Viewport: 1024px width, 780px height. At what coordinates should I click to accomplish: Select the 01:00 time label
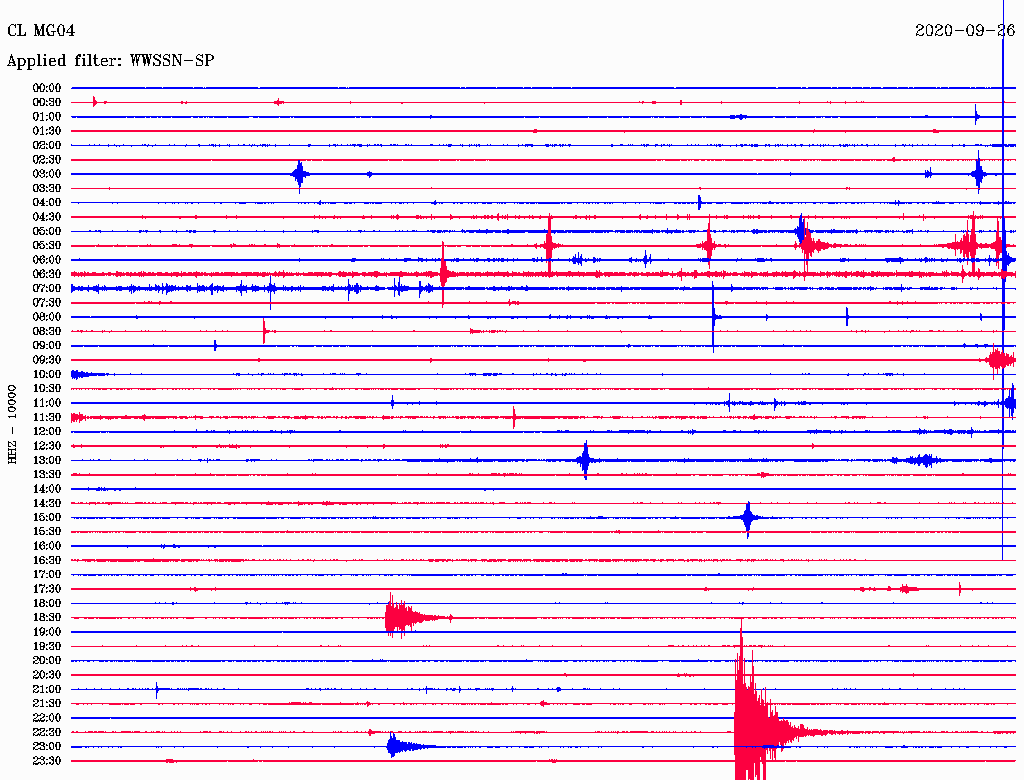click(47, 116)
